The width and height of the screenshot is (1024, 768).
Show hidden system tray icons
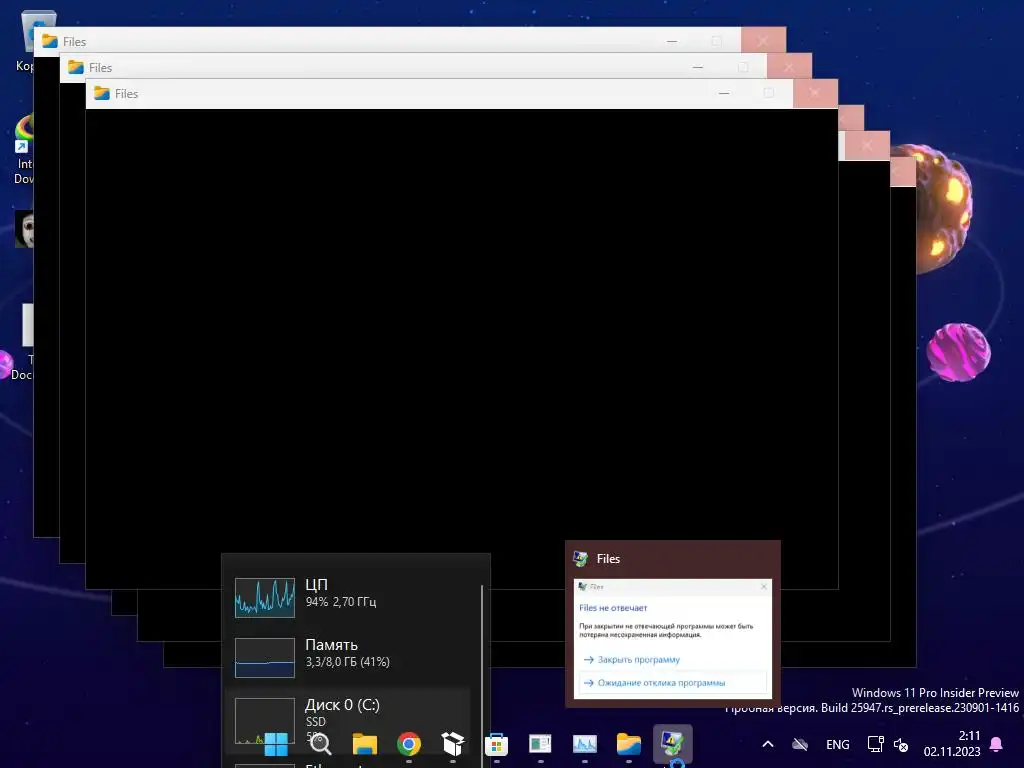(x=768, y=744)
